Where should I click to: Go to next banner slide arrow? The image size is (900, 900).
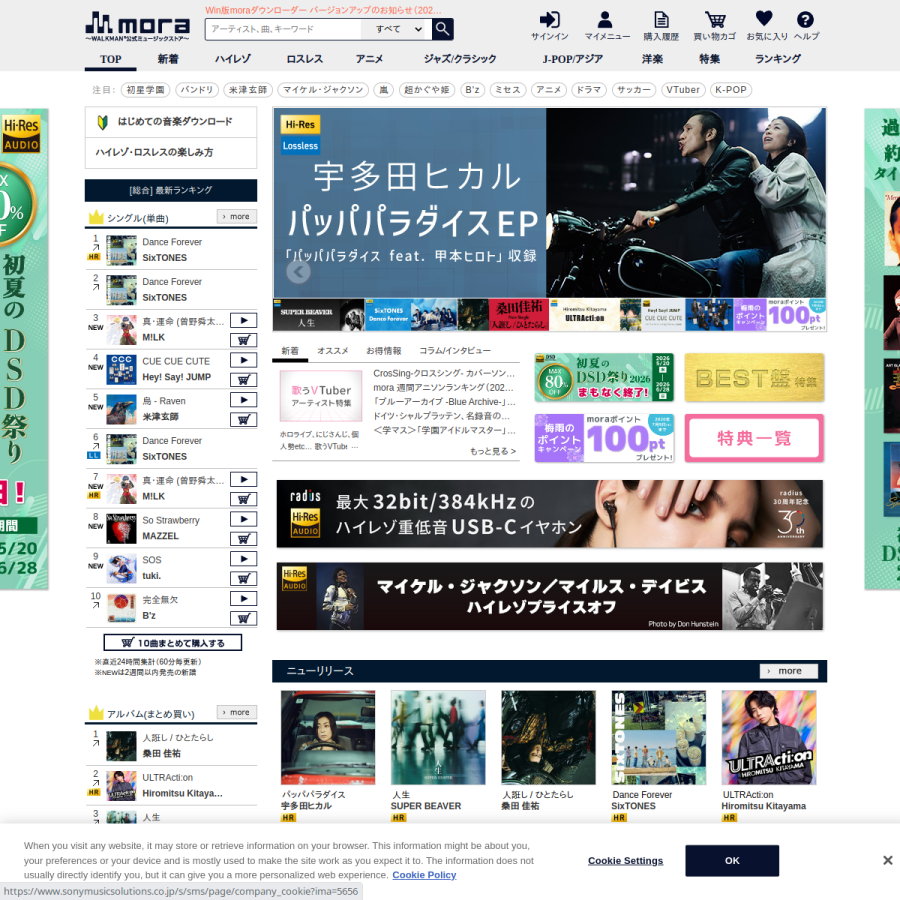(x=802, y=271)
